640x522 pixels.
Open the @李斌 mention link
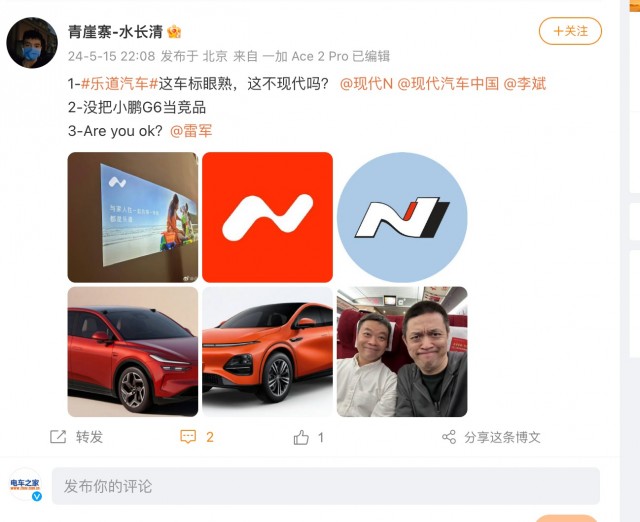[x=525, y=84]
